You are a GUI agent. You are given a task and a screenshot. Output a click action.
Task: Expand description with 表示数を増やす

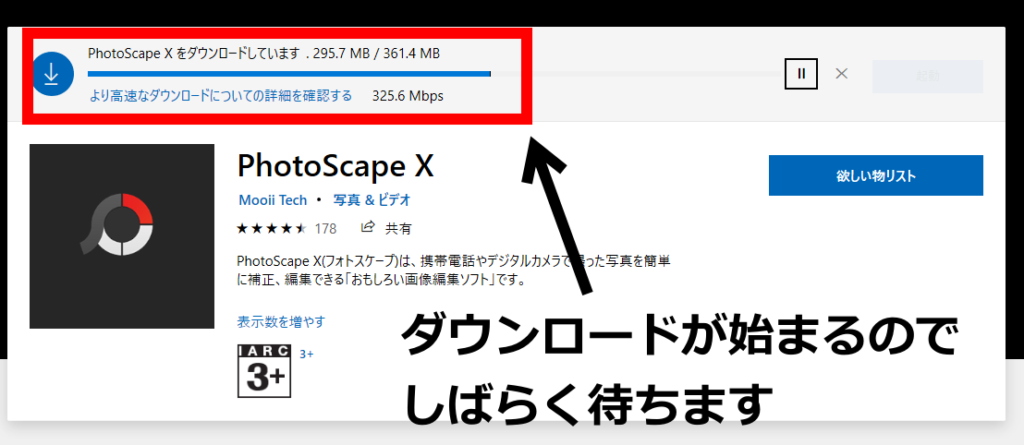(281, 322)
